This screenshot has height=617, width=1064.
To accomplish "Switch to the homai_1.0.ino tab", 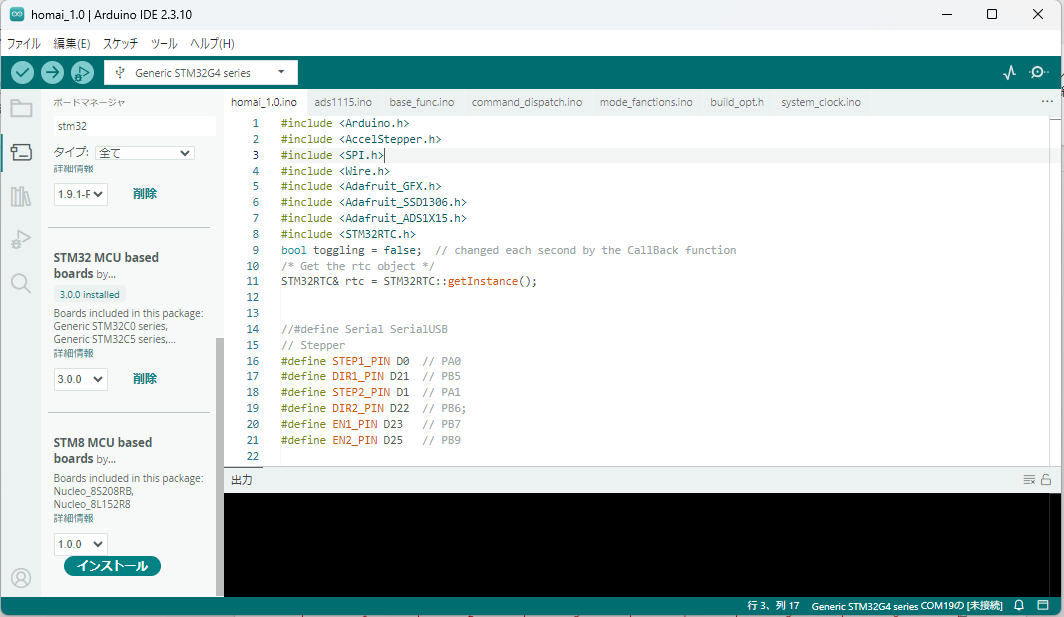I will [x=264, y=102].
